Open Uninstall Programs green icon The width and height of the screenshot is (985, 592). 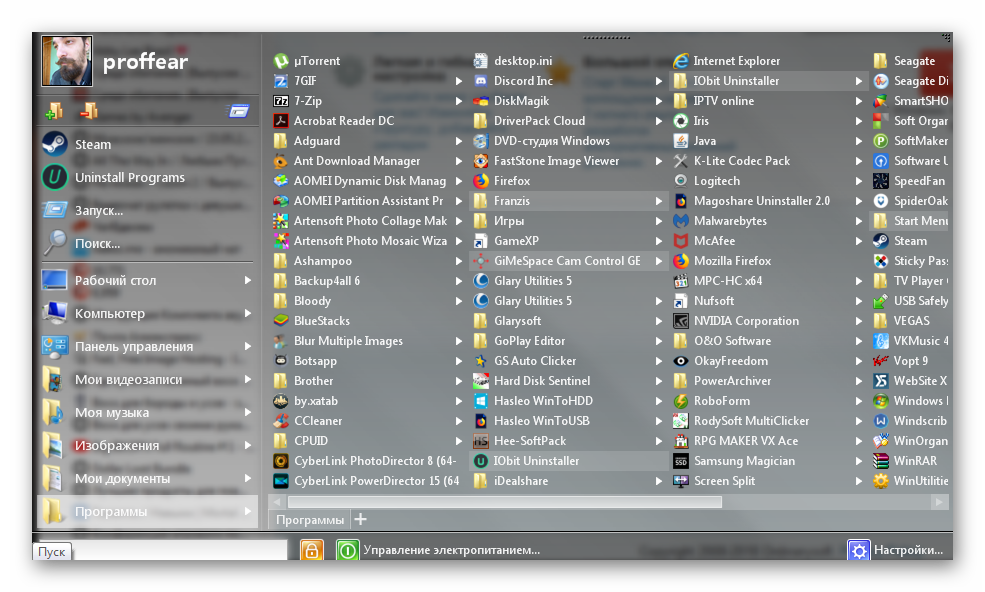pyautogui.click(x=55, y=177)
